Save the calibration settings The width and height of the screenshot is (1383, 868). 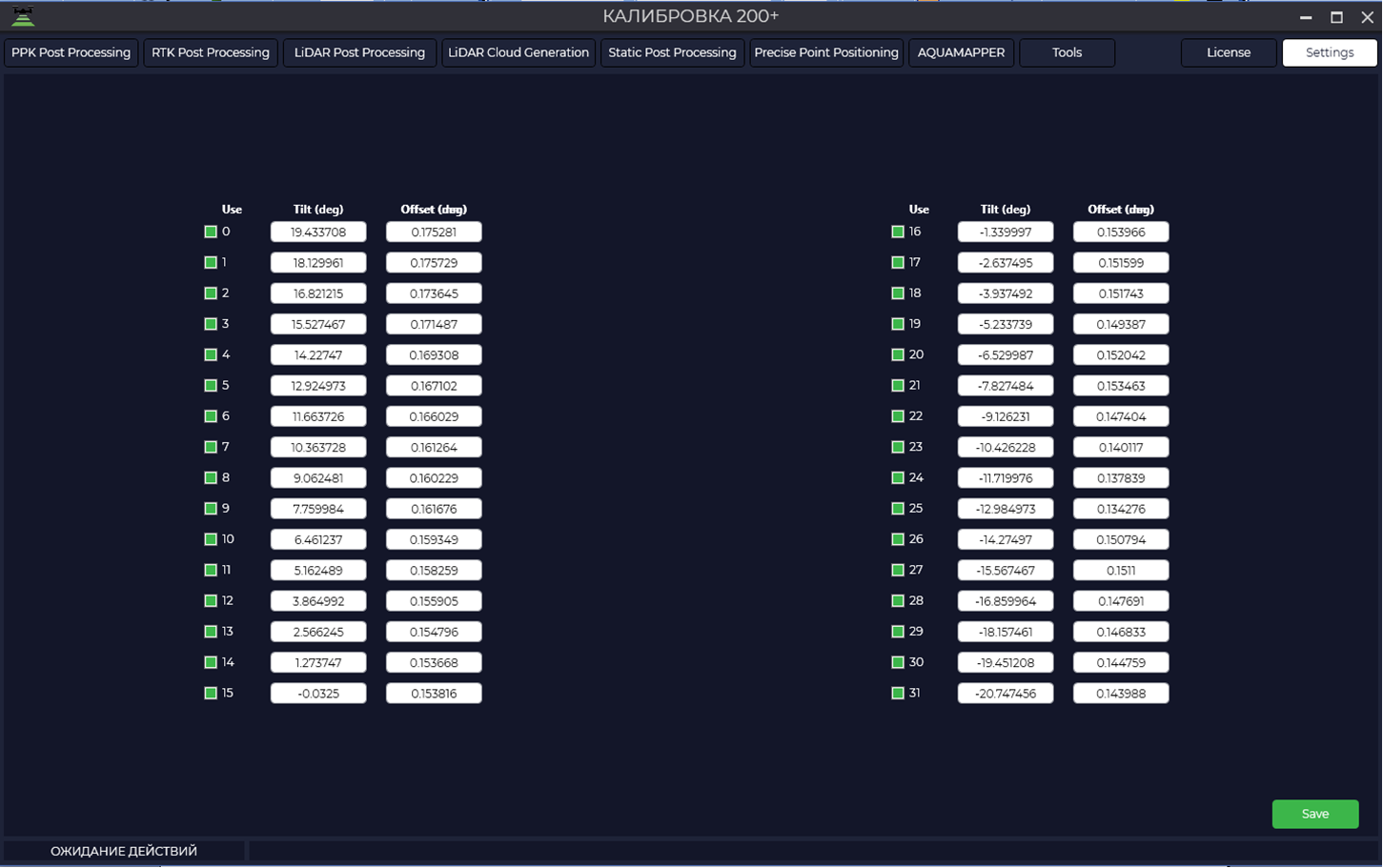(x=1315, y=814)
